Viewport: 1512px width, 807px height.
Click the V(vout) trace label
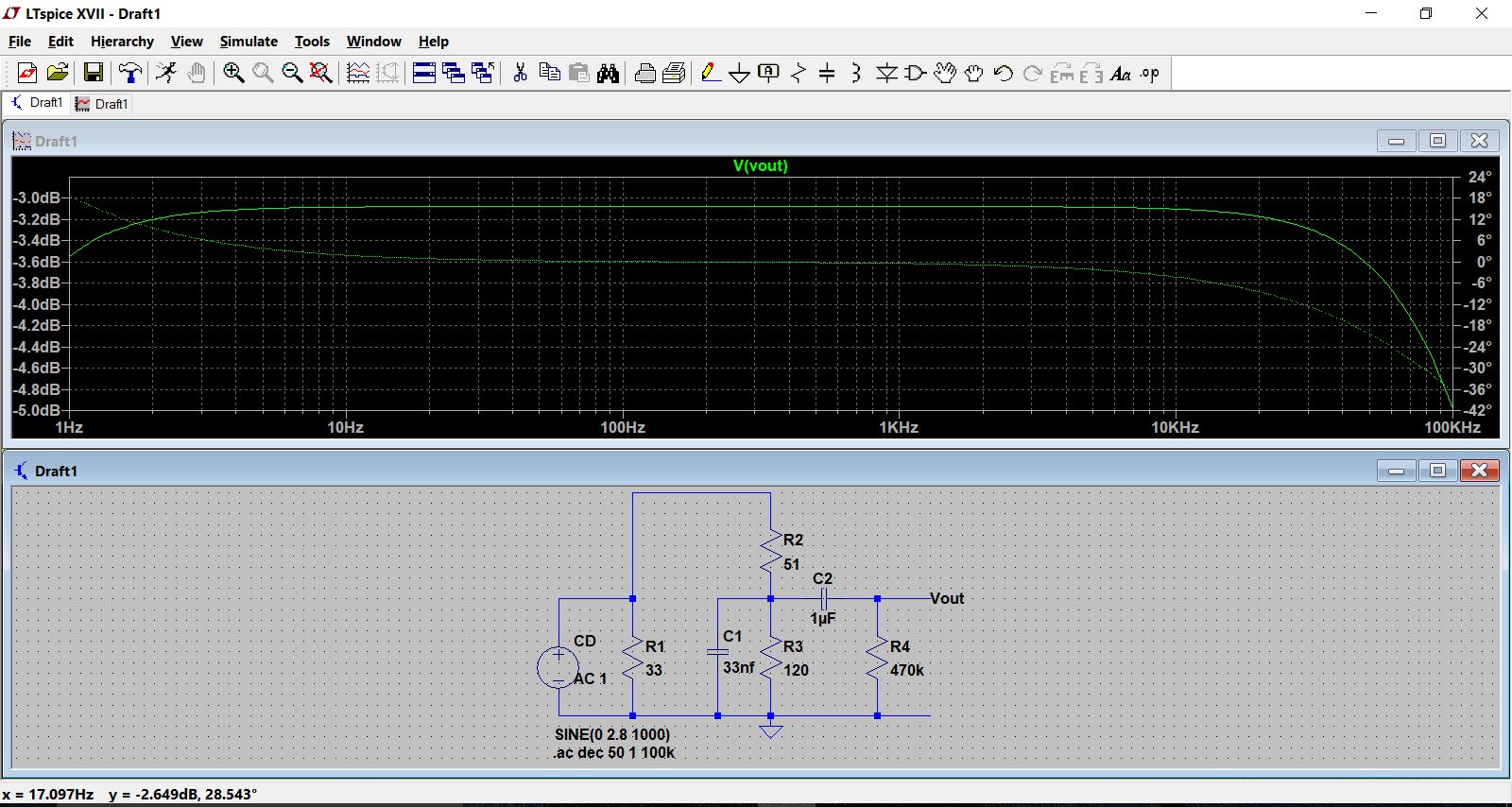760,165
